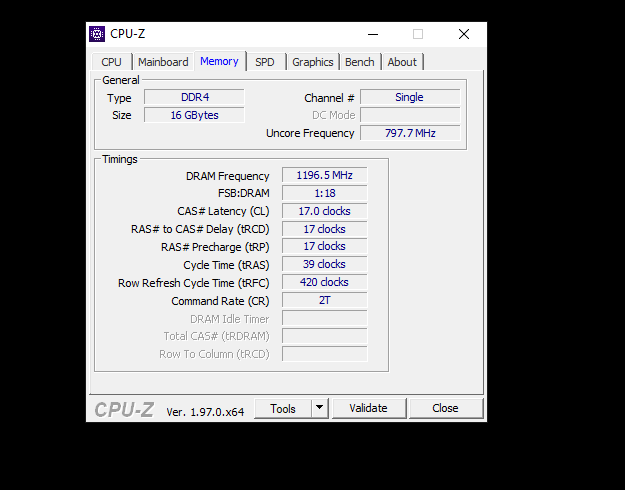Click the FSB:DRAM value 1:18
Image resolution: width=625 pixels, height=490 pixels.
(x=324, y=193)
